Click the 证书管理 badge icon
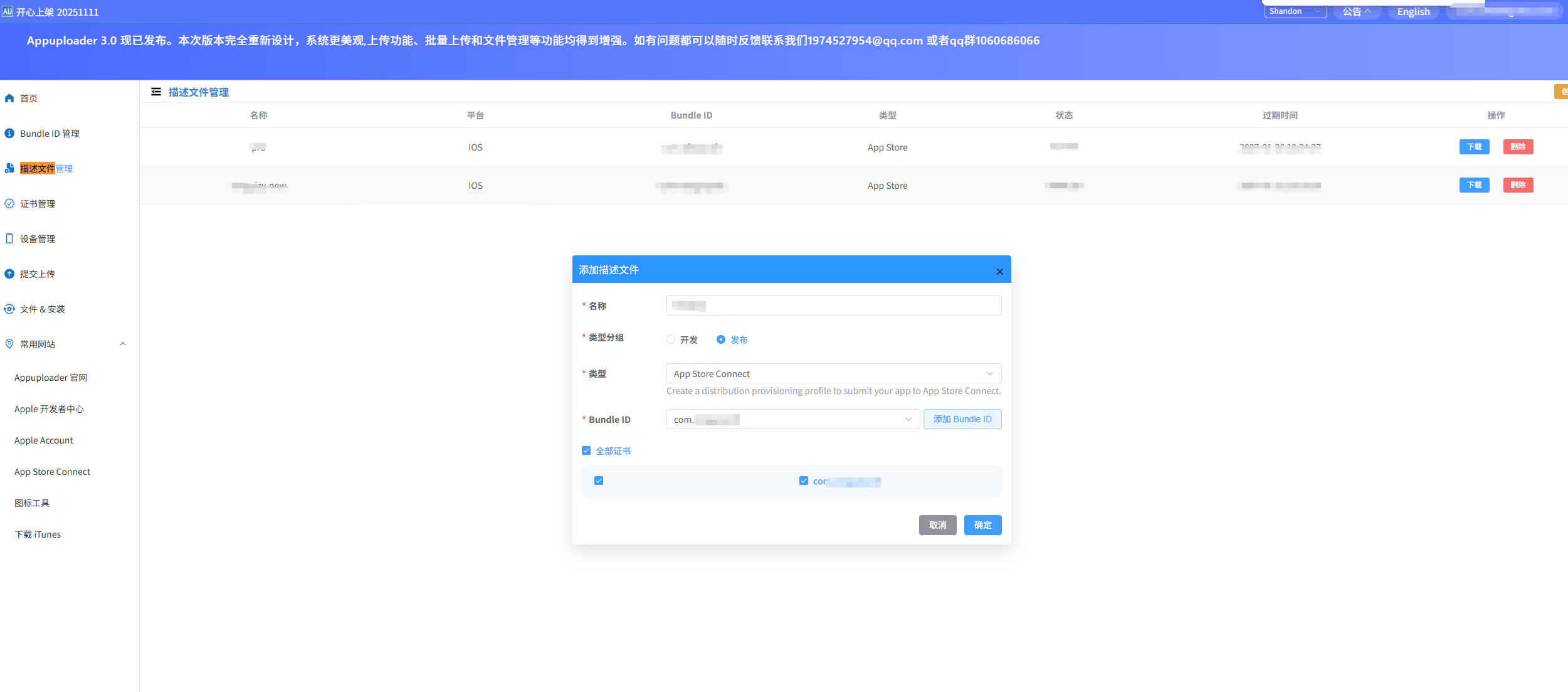Screen dimensions: 1568x692 click(x=9, y=204)
